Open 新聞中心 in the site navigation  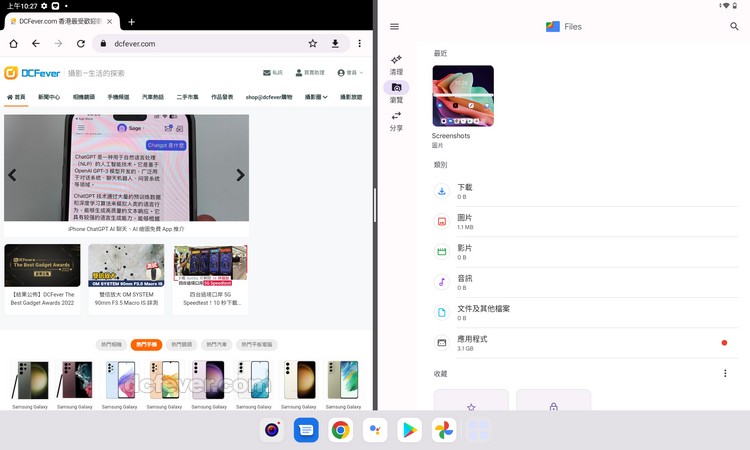click(x=49, y=97)
